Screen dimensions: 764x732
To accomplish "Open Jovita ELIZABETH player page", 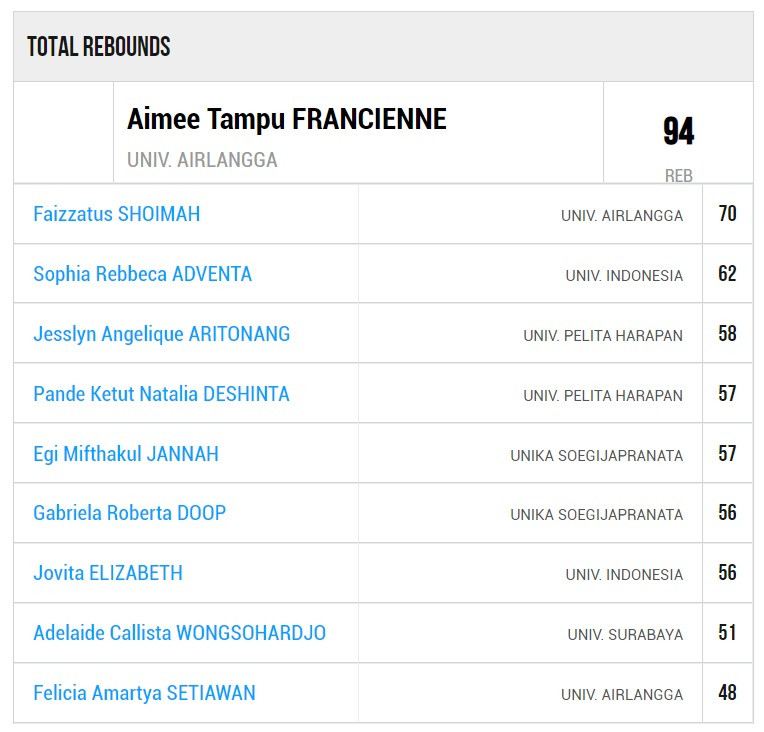I will tap(107, 573).
